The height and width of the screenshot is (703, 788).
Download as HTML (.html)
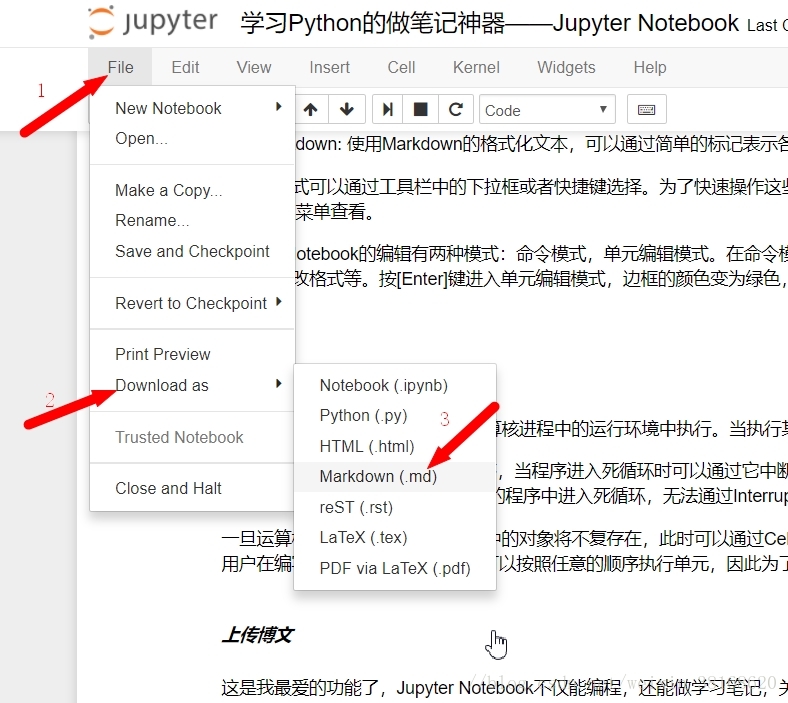point(395,446)
